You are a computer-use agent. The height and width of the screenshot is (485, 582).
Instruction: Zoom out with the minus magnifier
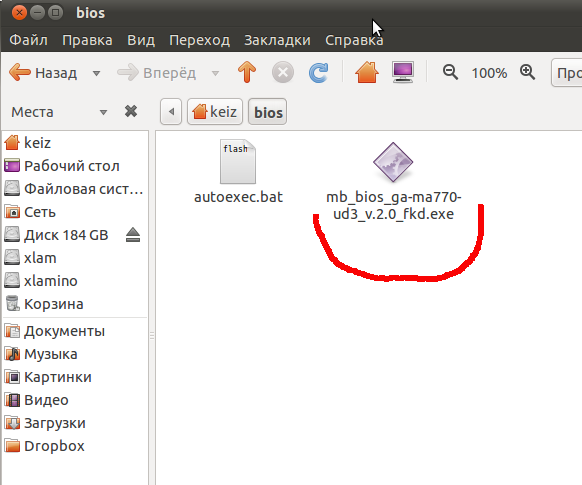click(450, 72)
